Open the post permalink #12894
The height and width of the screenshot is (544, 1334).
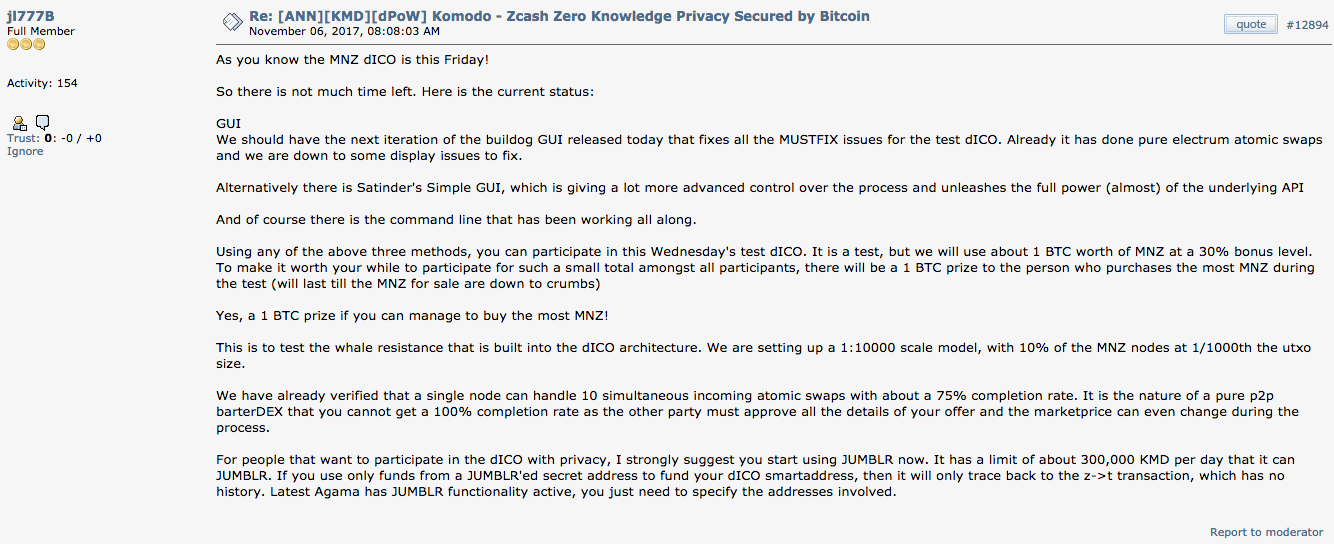[1307, 25]
